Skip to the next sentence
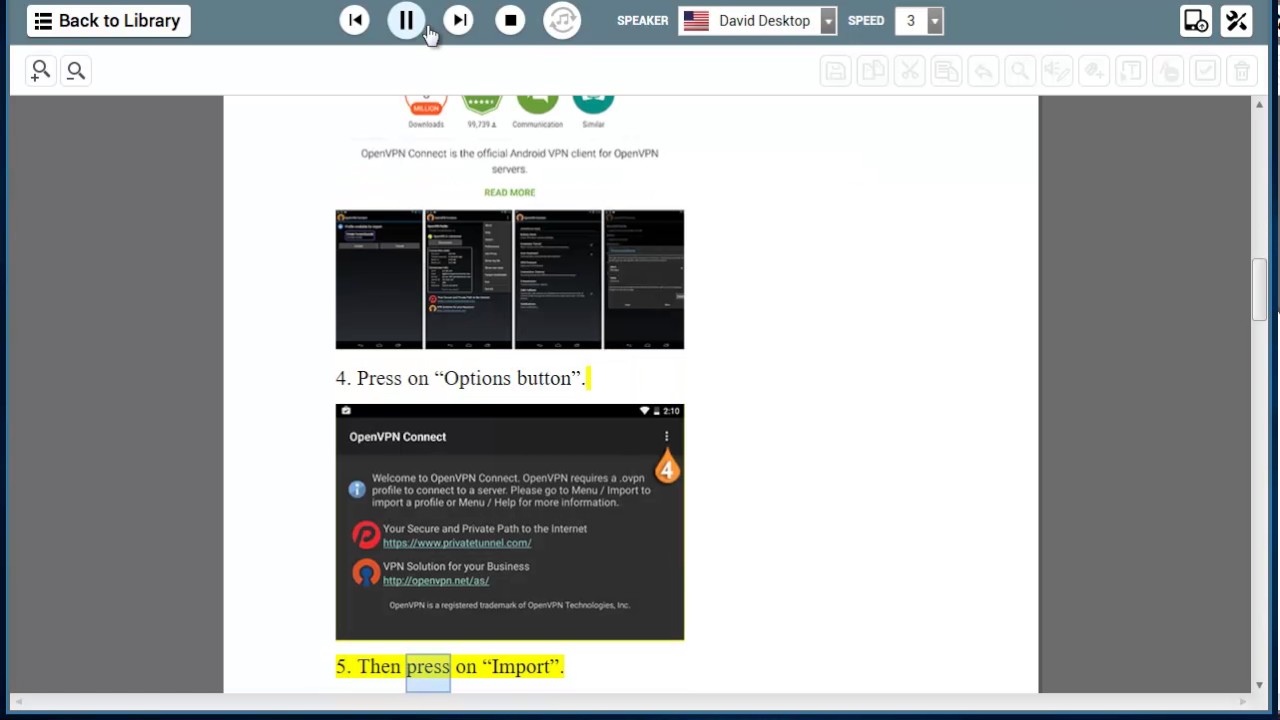 [458, 20]
